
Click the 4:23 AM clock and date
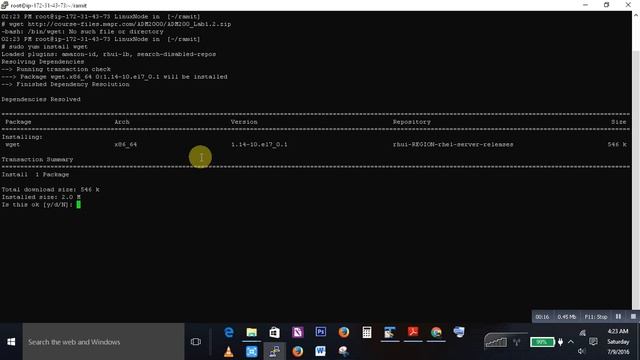(618, 341)
